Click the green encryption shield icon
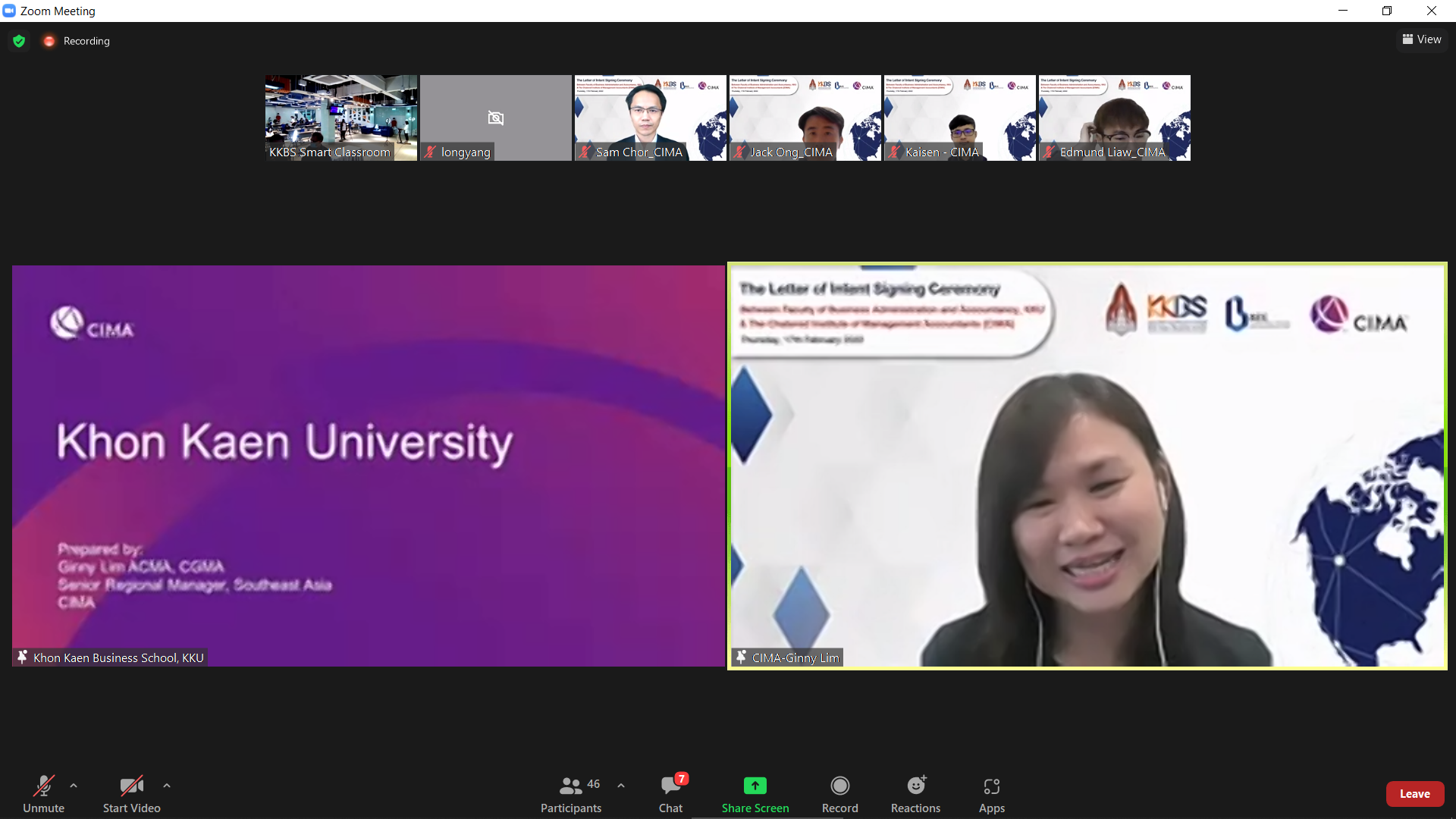1456x819 pixels. [19, 41]
